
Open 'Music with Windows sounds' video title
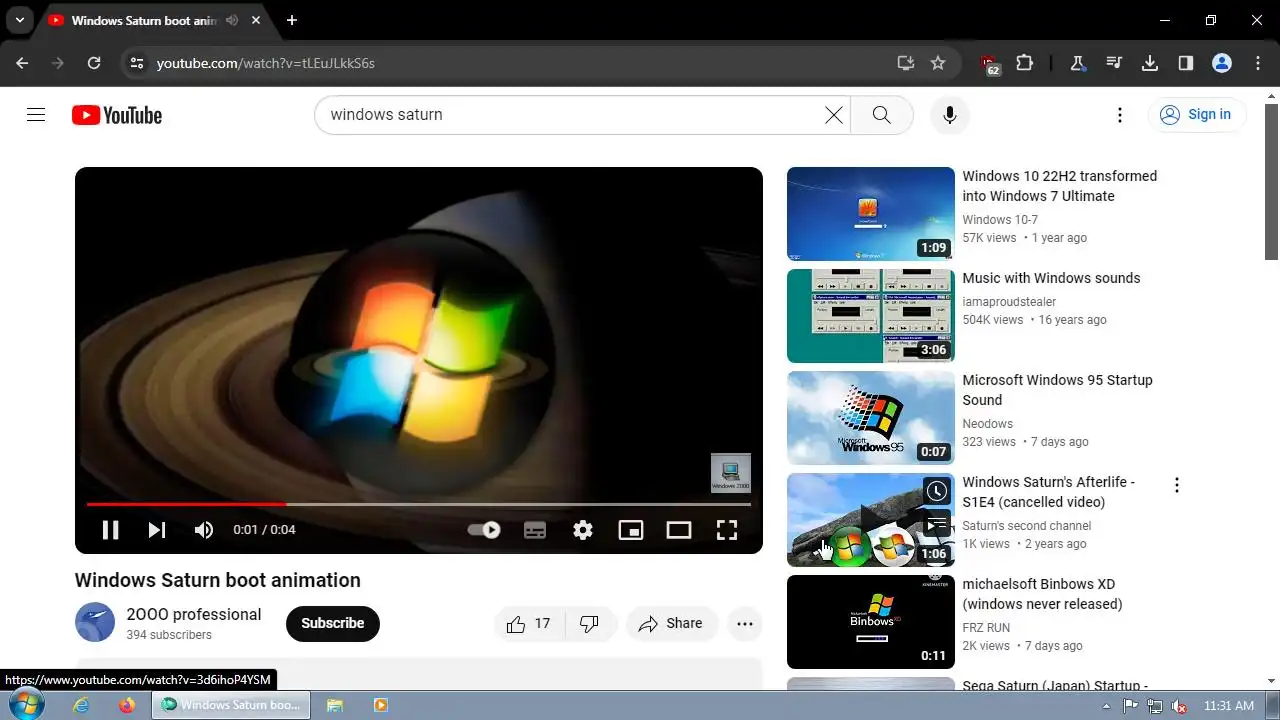click(x=1051, y=278)
